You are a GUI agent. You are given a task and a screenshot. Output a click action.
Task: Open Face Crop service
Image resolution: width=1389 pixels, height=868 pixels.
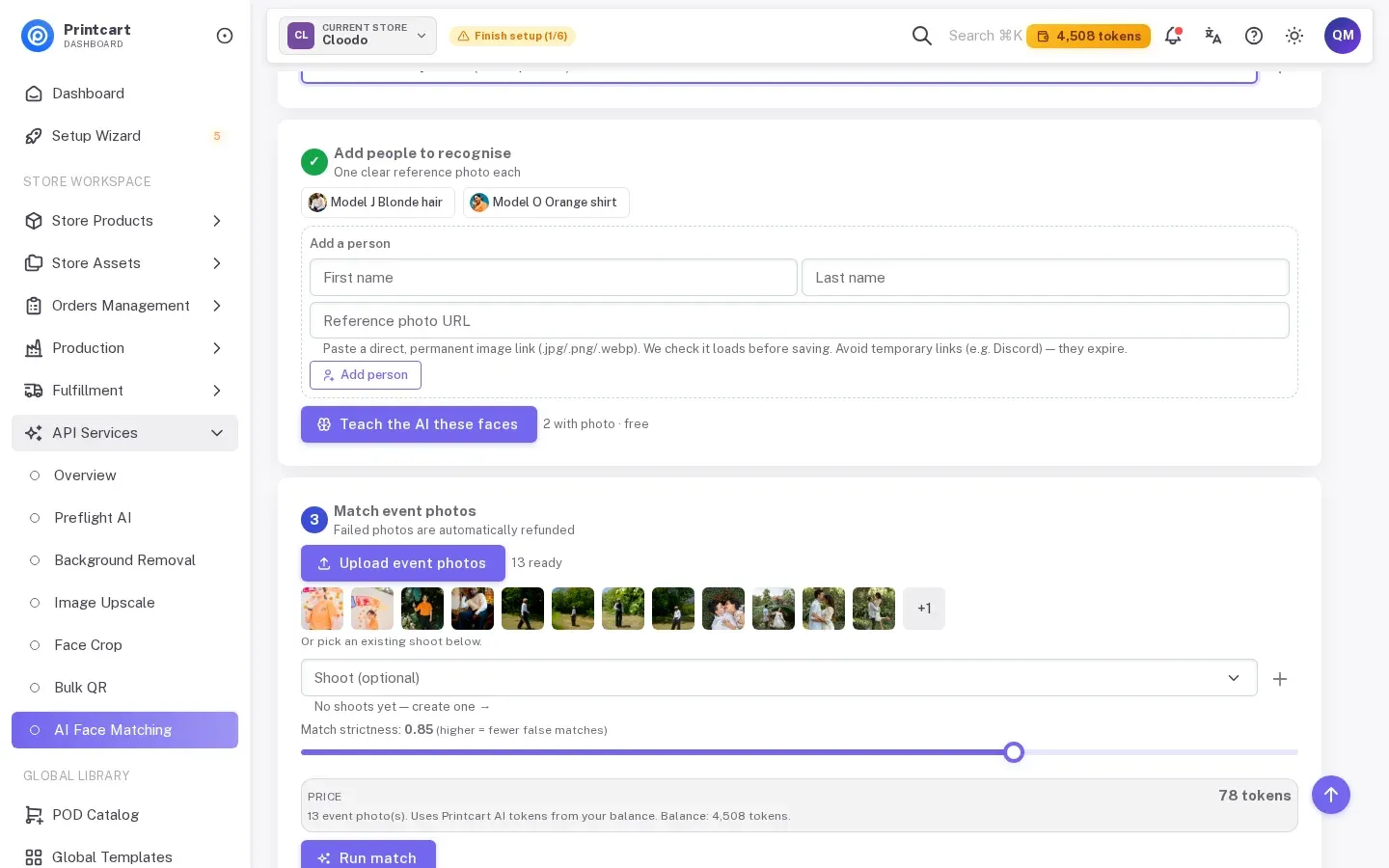click(125, 645)
